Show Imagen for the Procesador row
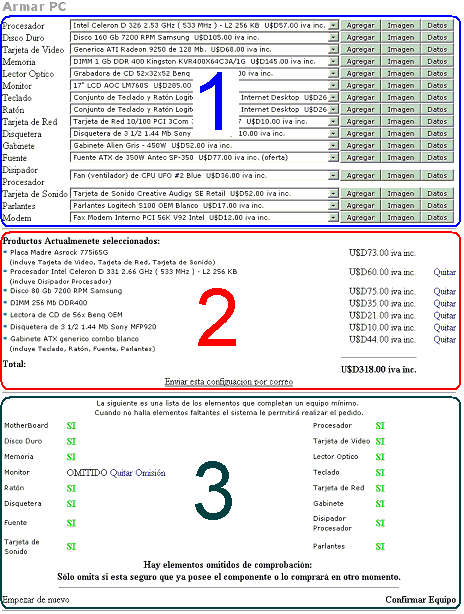 (401, 25)
